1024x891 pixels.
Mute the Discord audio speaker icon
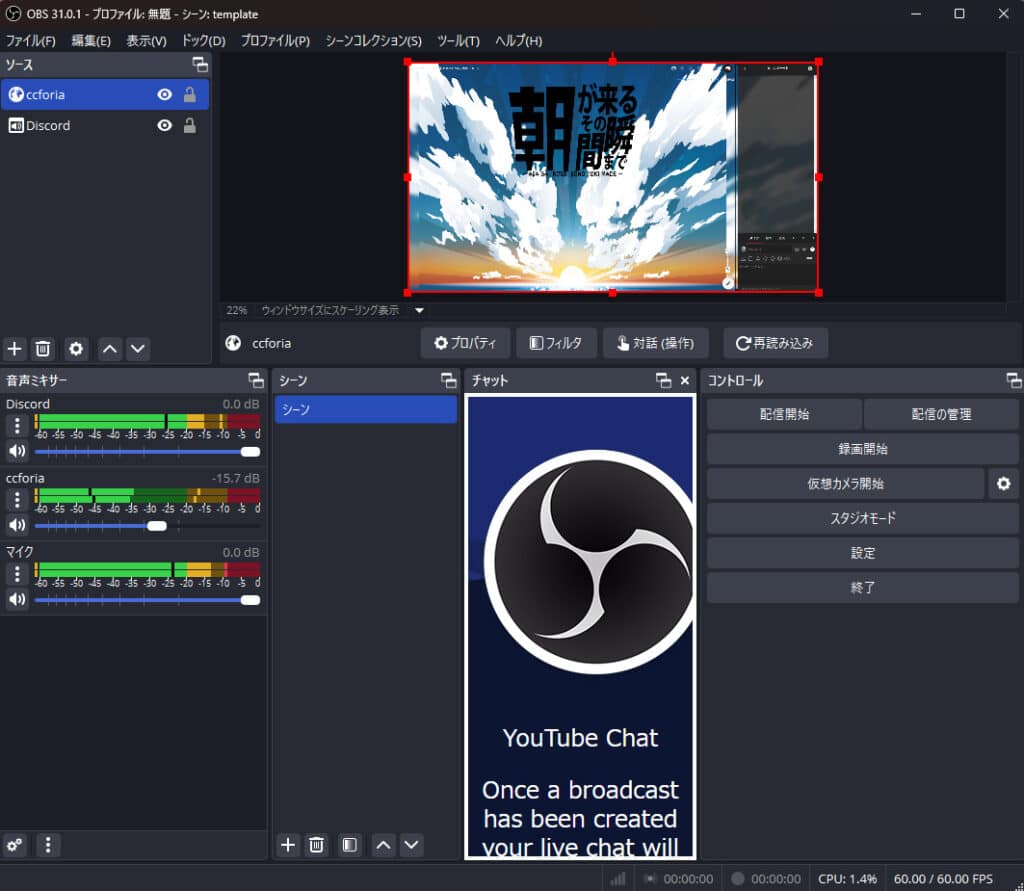[17, 451]
